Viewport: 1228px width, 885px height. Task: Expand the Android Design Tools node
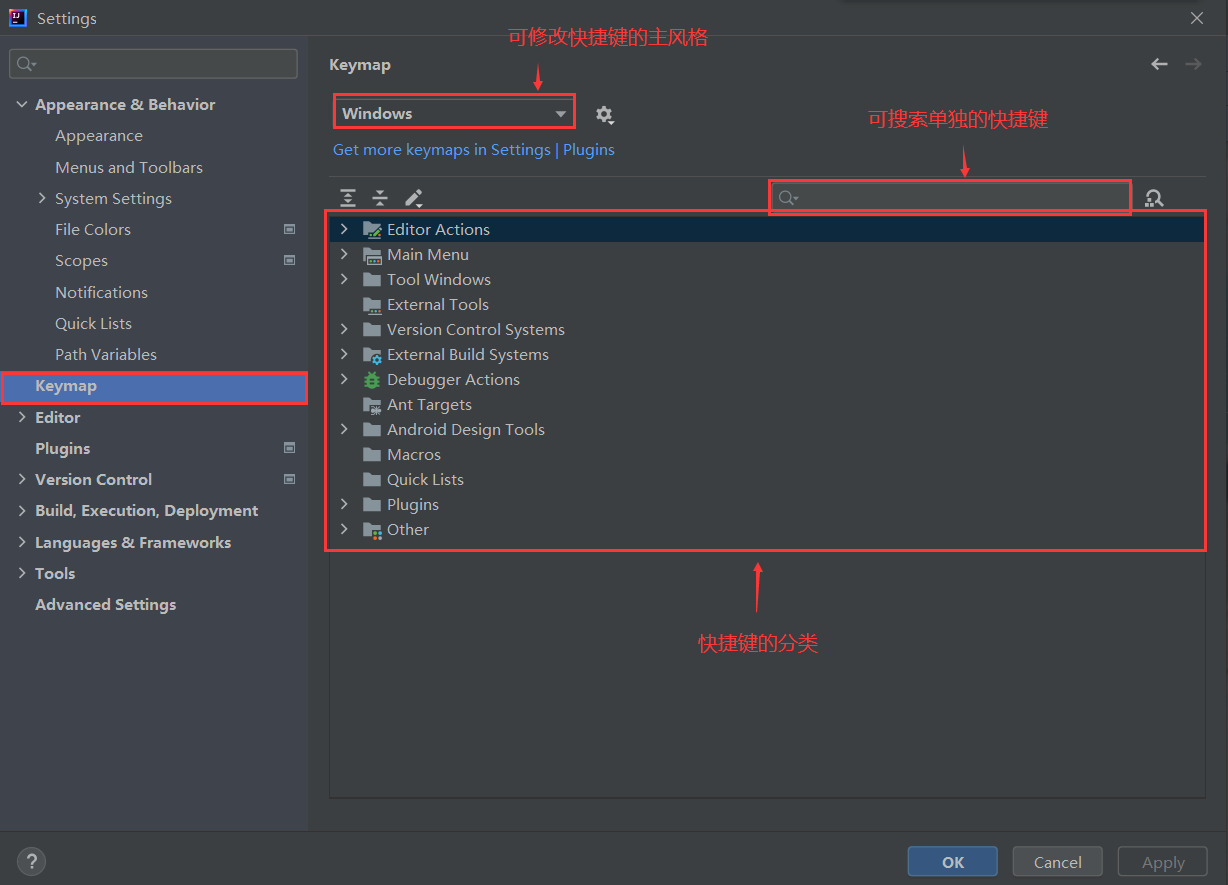pyautogui.click(x=344, y=429)
